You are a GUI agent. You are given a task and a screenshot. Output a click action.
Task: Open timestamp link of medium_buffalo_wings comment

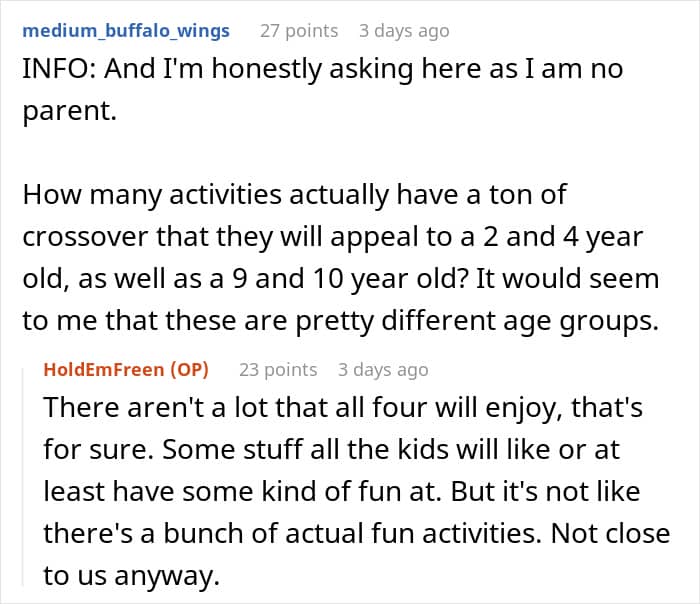click(x=404, y=30)
